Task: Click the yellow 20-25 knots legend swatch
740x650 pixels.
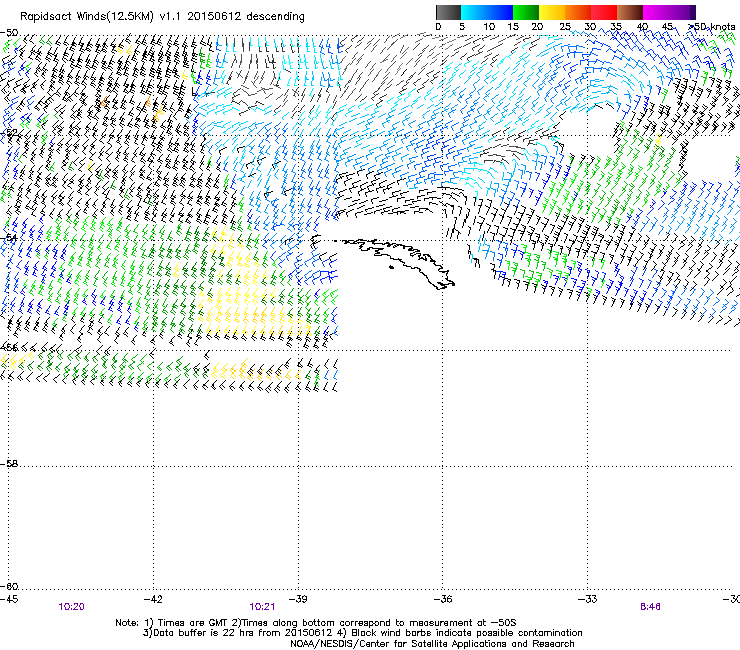Action: click(x=552, y=12)
